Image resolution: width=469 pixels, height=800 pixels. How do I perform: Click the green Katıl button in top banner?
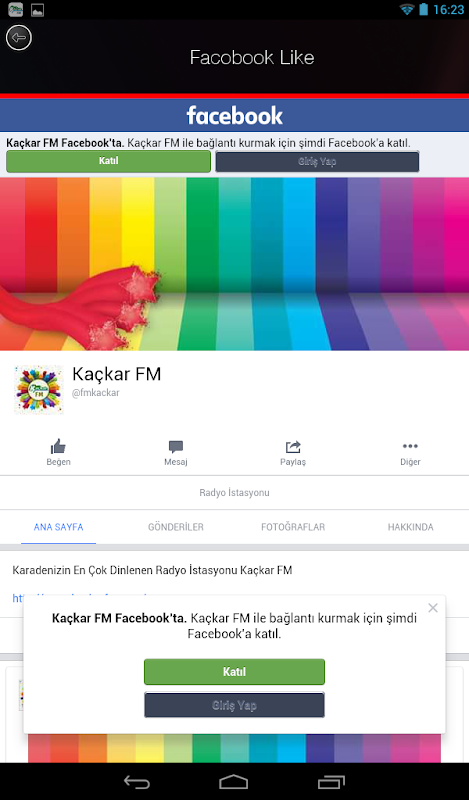108,161
